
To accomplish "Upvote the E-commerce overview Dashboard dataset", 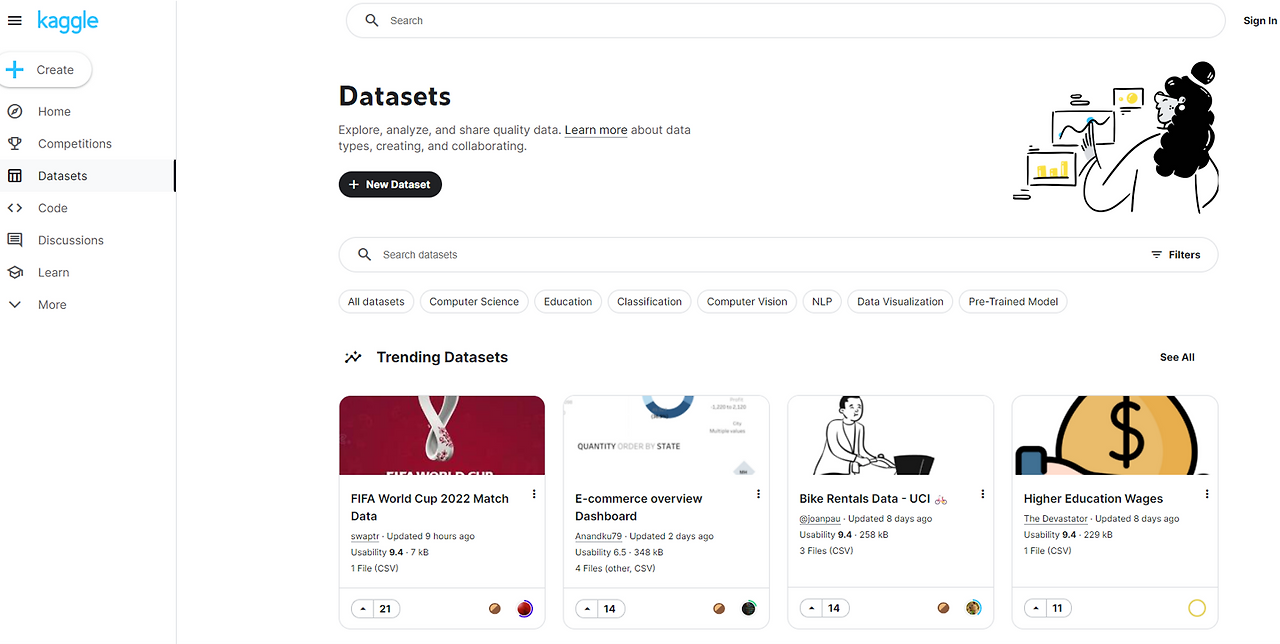I will (586, 608).
